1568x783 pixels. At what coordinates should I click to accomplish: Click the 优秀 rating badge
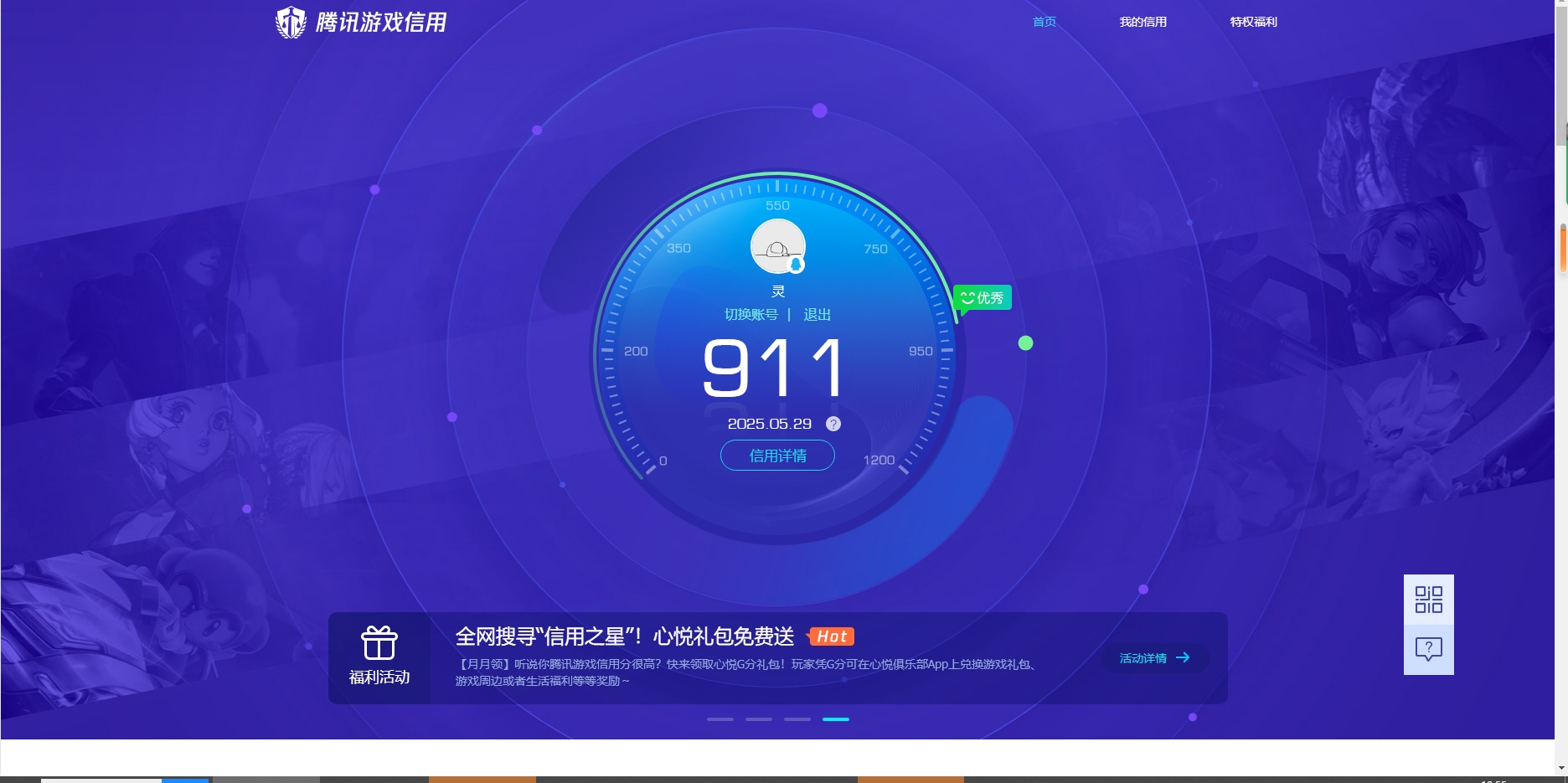pyautogui.click(x=983, y=298)
